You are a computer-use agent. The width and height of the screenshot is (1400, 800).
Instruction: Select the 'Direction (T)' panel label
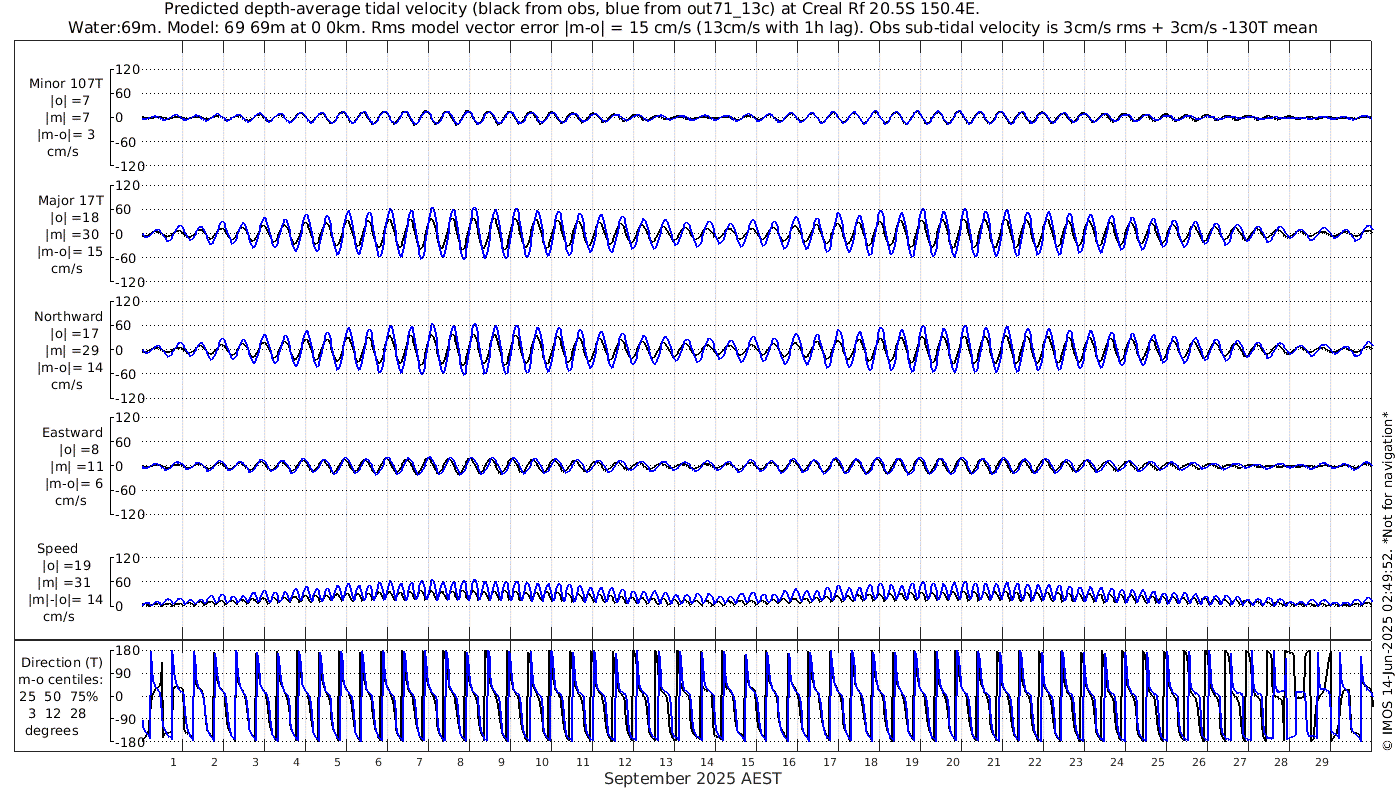tap(62, 663)
